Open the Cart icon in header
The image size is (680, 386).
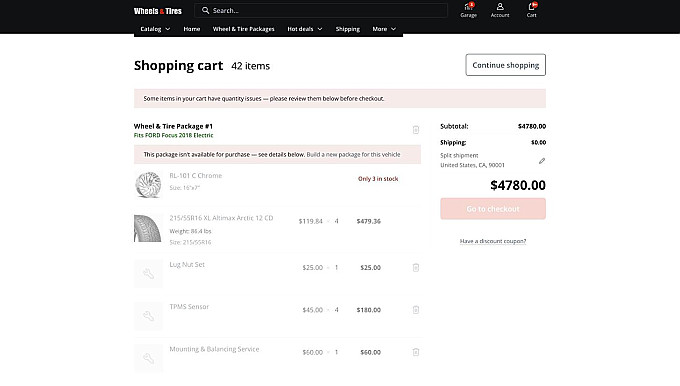(532, 10)
